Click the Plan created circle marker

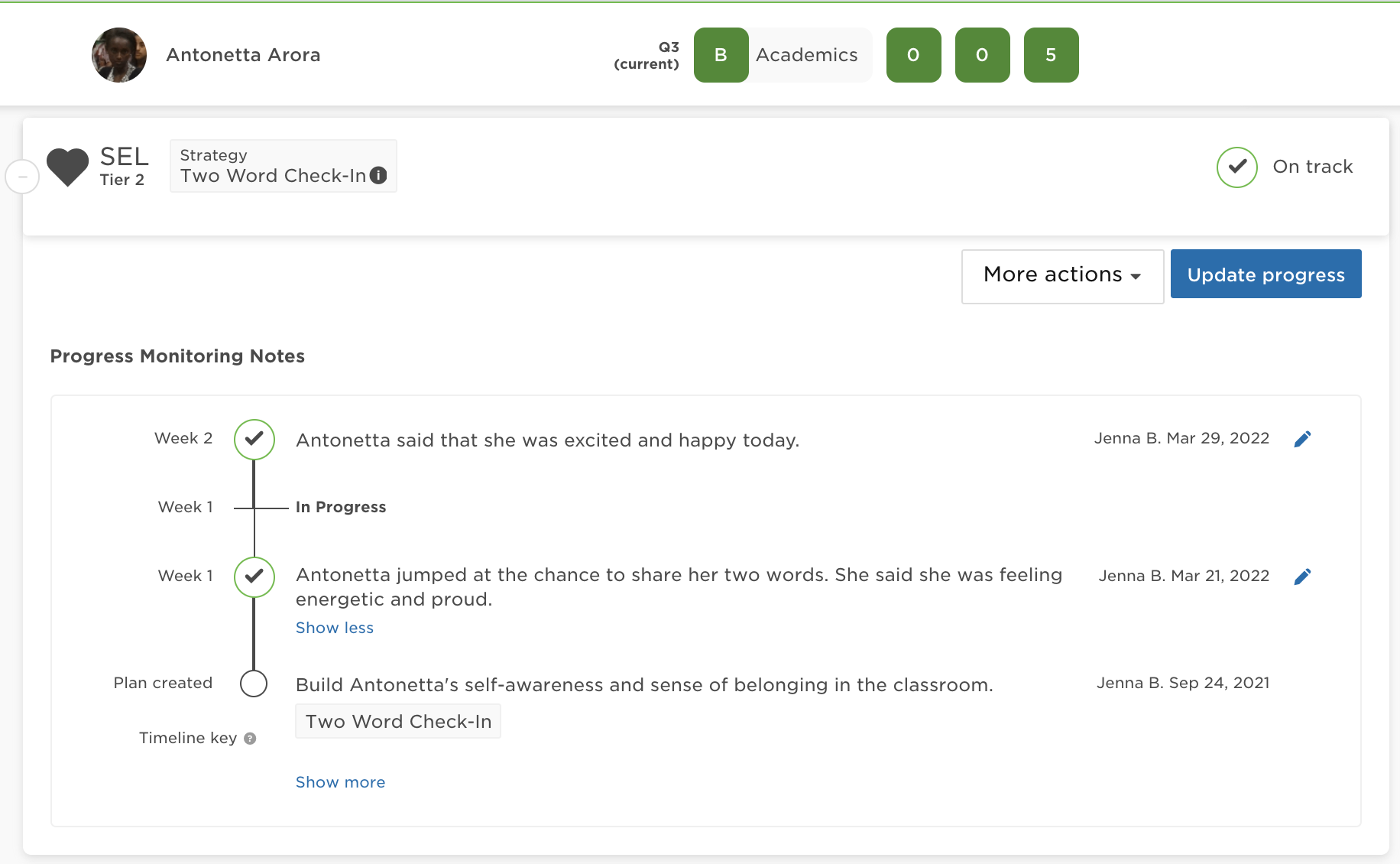tap(254, 684)
